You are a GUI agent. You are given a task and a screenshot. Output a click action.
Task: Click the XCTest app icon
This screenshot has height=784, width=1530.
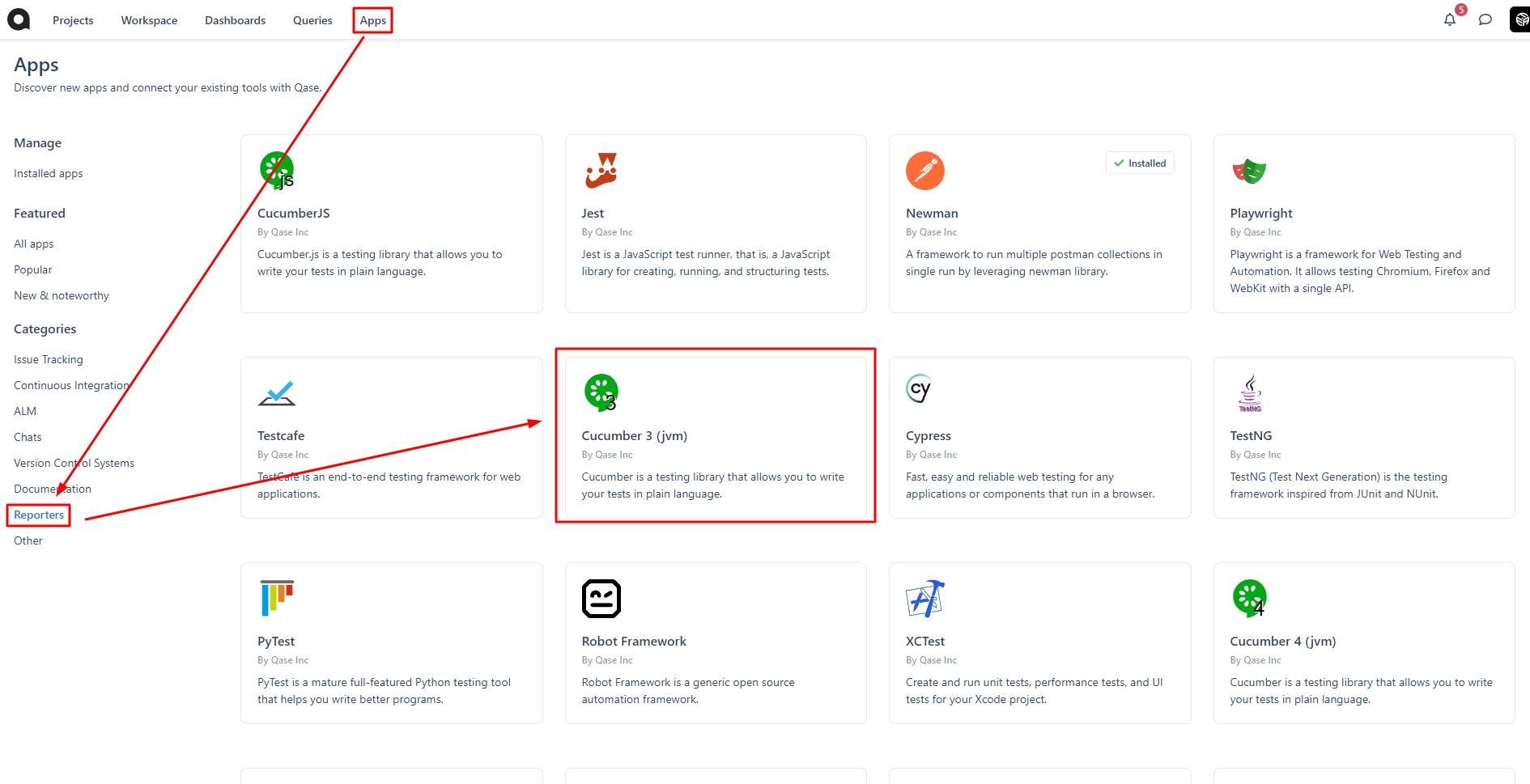tap(924, 599)
